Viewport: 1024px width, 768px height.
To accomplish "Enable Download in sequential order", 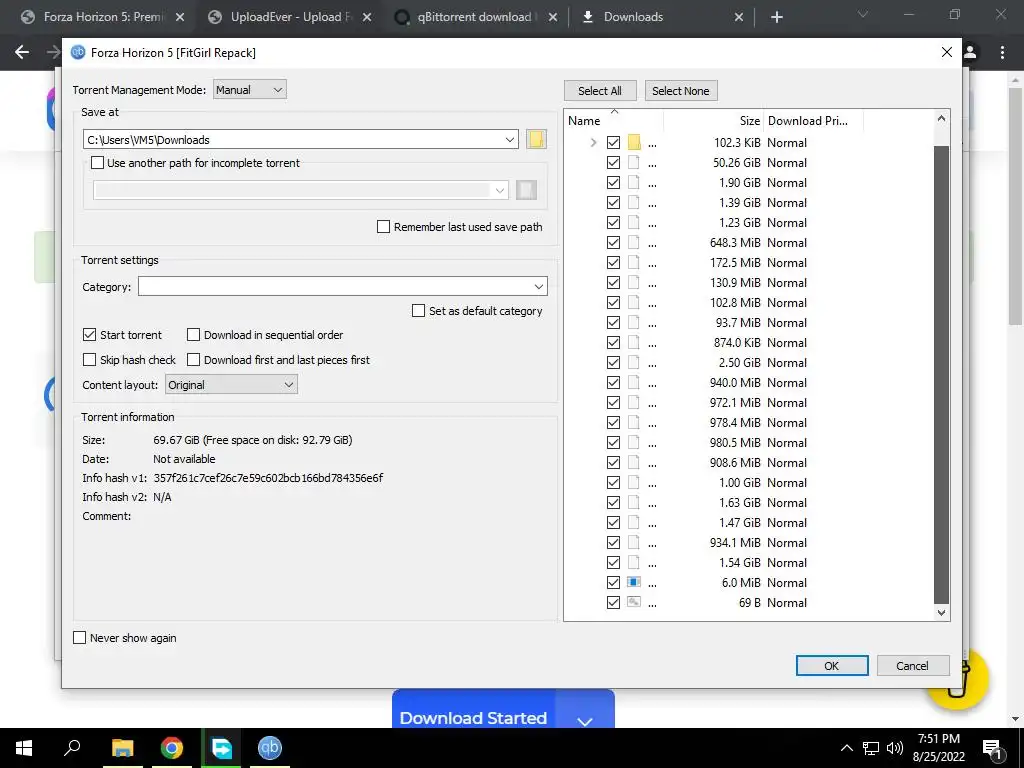I will [193, 335].
